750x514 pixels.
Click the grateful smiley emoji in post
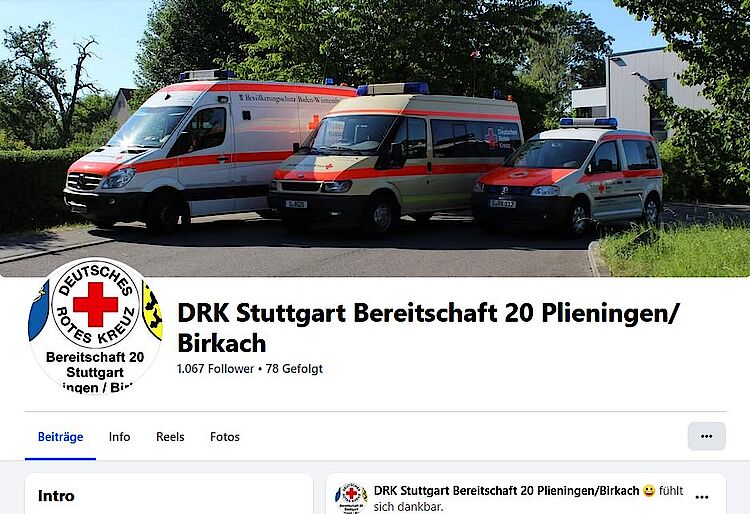(649, 491)
